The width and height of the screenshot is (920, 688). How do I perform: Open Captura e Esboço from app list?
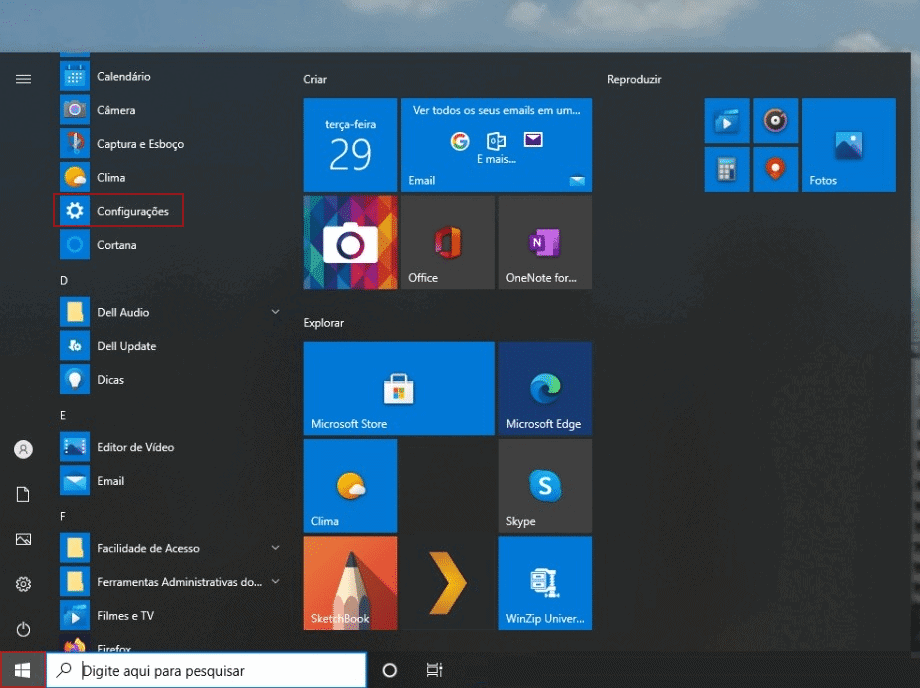(170, 144)
